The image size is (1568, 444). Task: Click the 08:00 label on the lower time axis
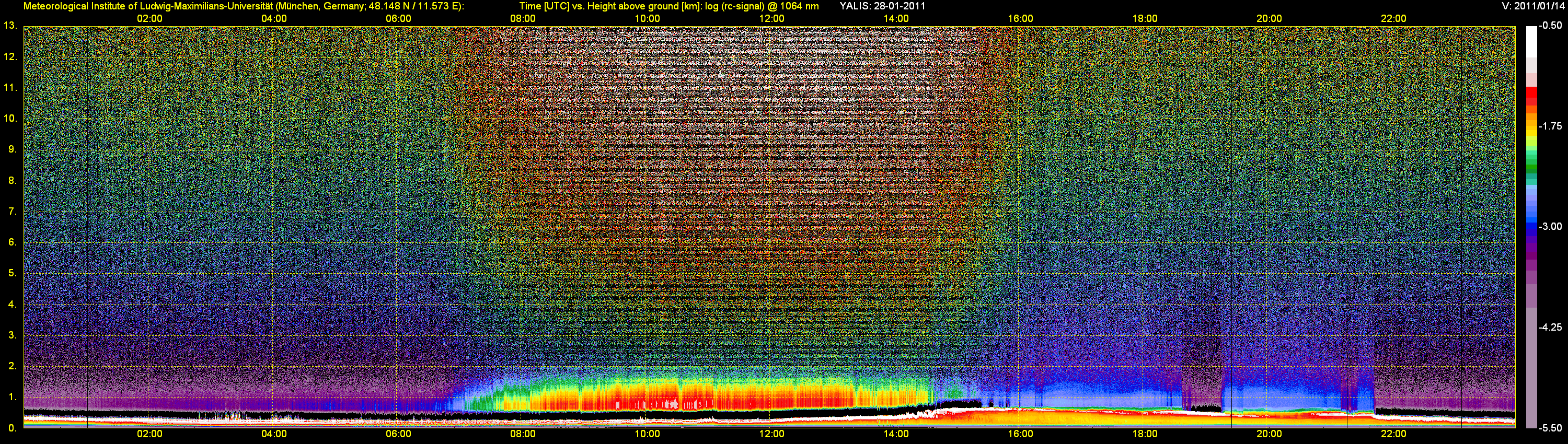click(523, 434)
